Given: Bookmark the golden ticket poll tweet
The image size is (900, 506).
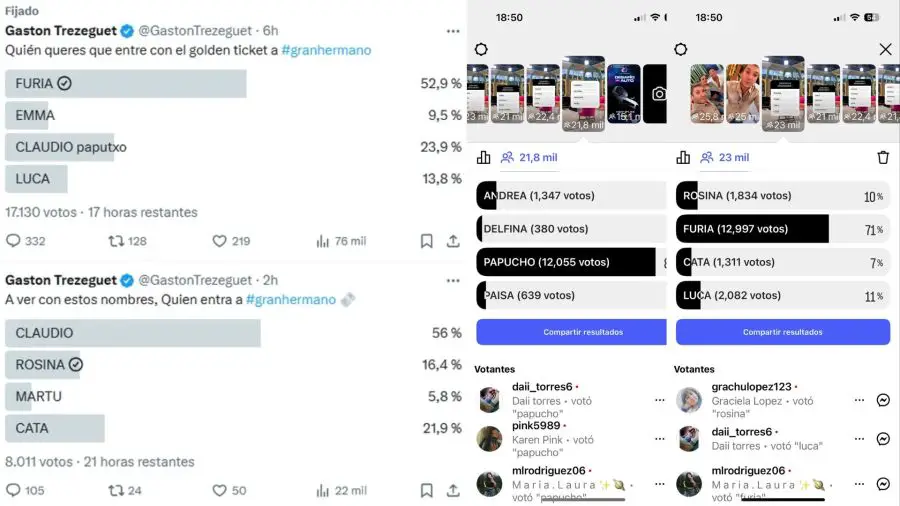Looking at the screenshot, I should (x=426, y=241).
